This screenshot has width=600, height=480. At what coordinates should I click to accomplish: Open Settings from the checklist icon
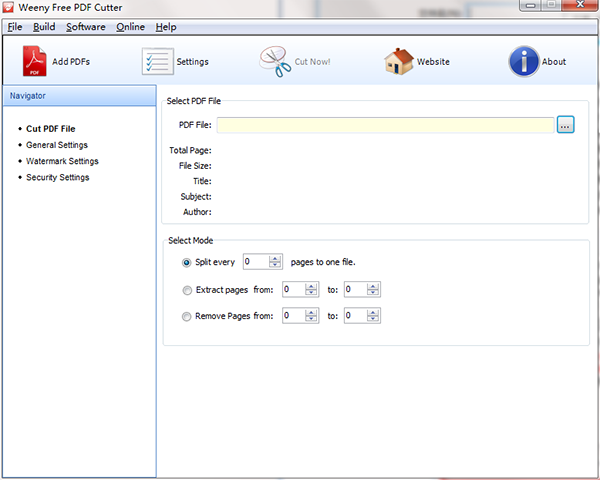tap(157, 61)
